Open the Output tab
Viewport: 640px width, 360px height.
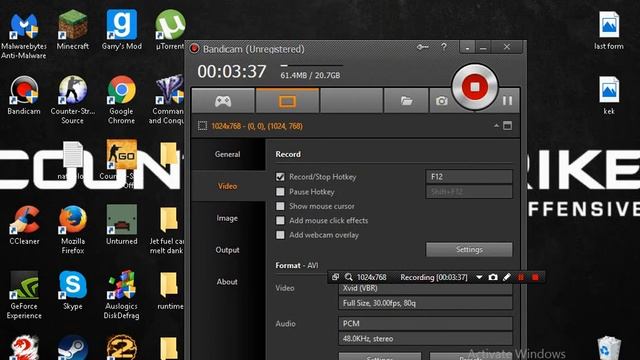227,250
